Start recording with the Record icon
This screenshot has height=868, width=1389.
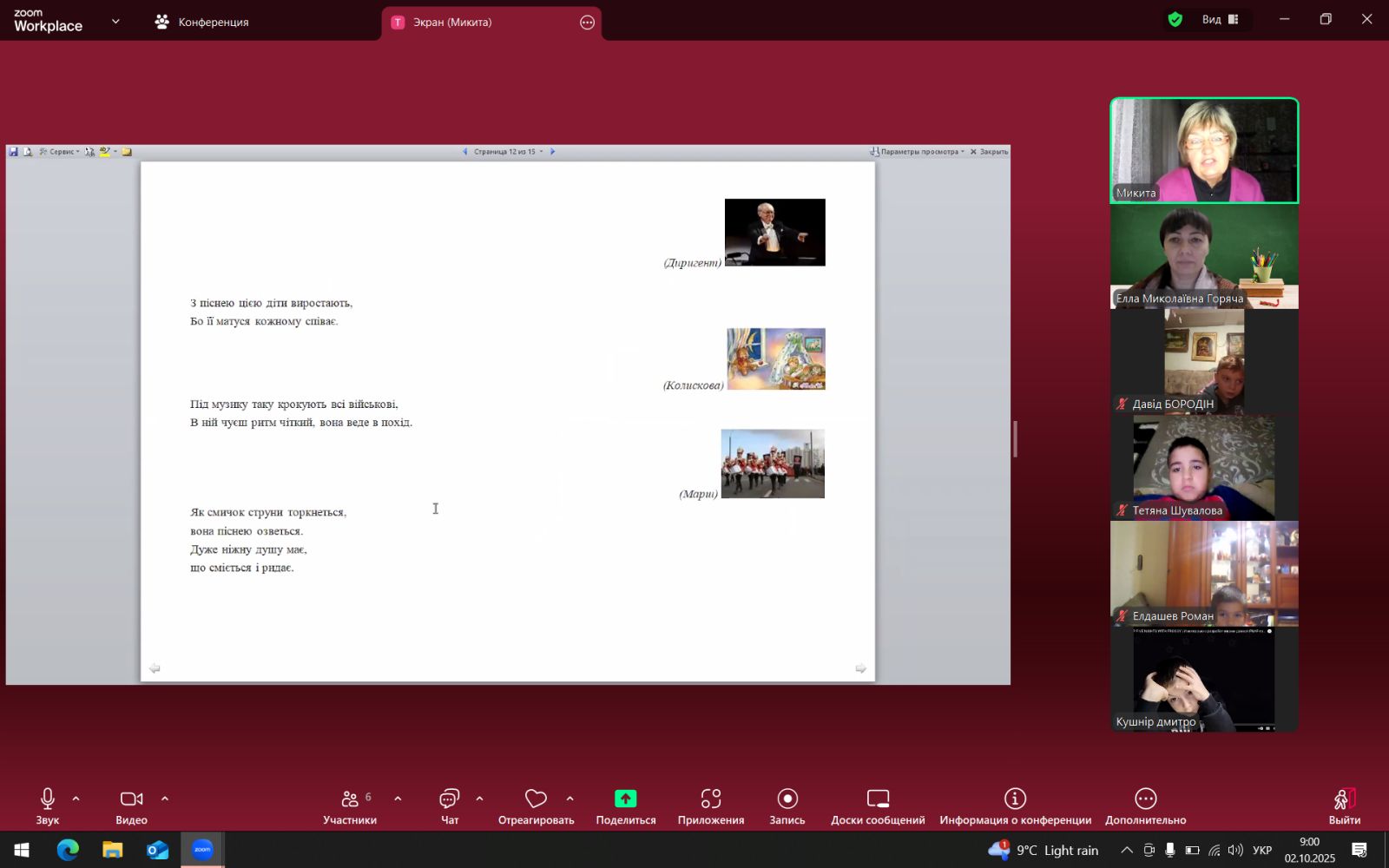click(x=787, y=799)
